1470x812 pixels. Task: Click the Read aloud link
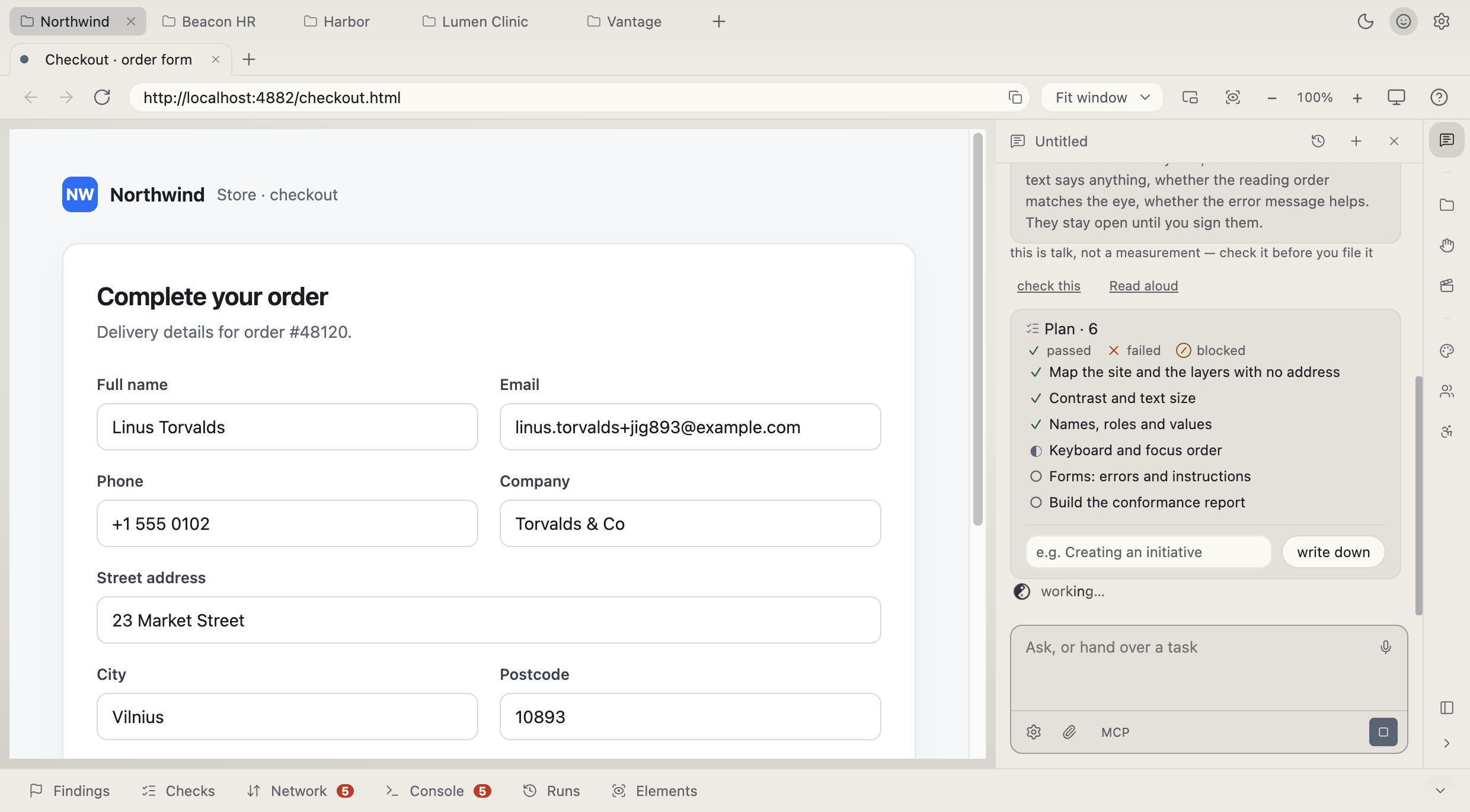point(1143,286)
